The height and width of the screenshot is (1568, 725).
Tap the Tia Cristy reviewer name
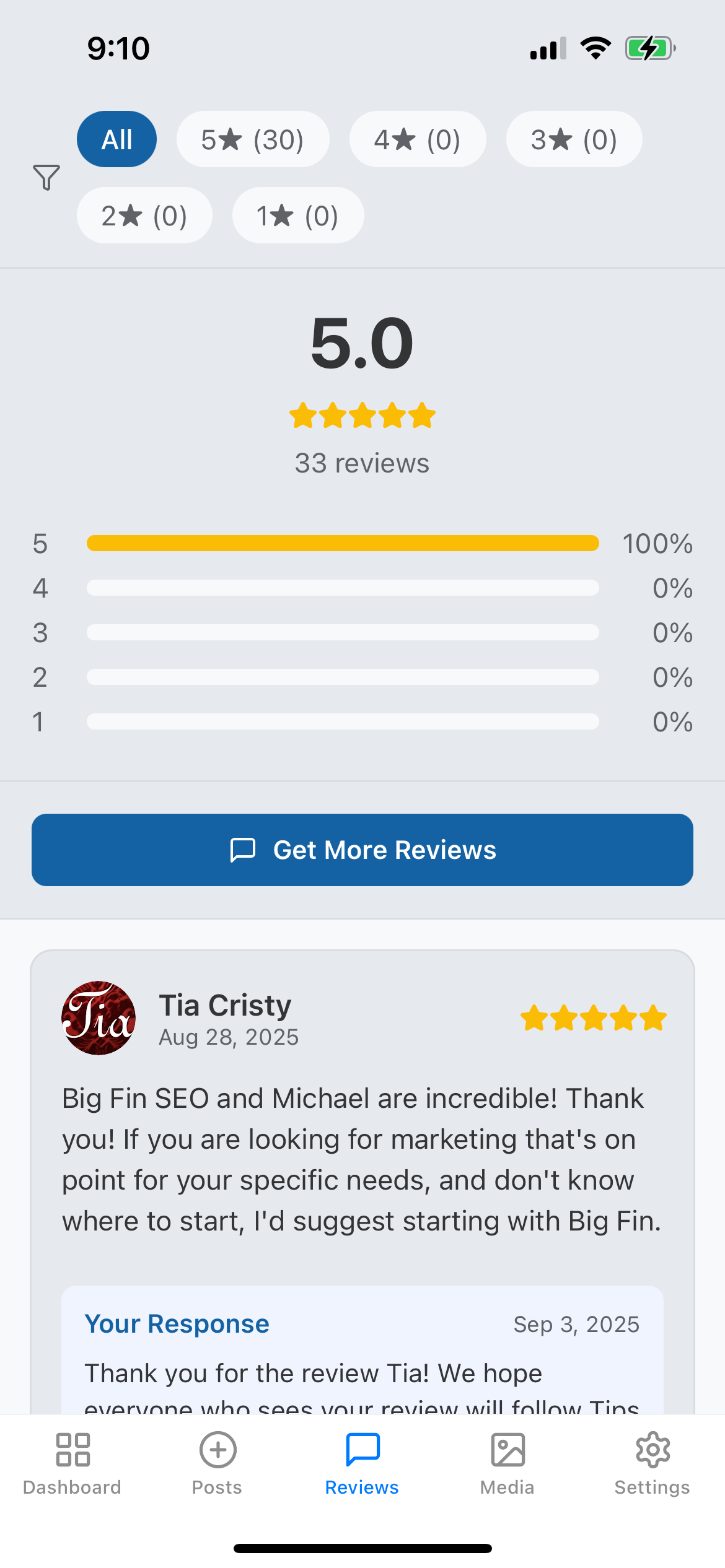tap(225, 1005)
